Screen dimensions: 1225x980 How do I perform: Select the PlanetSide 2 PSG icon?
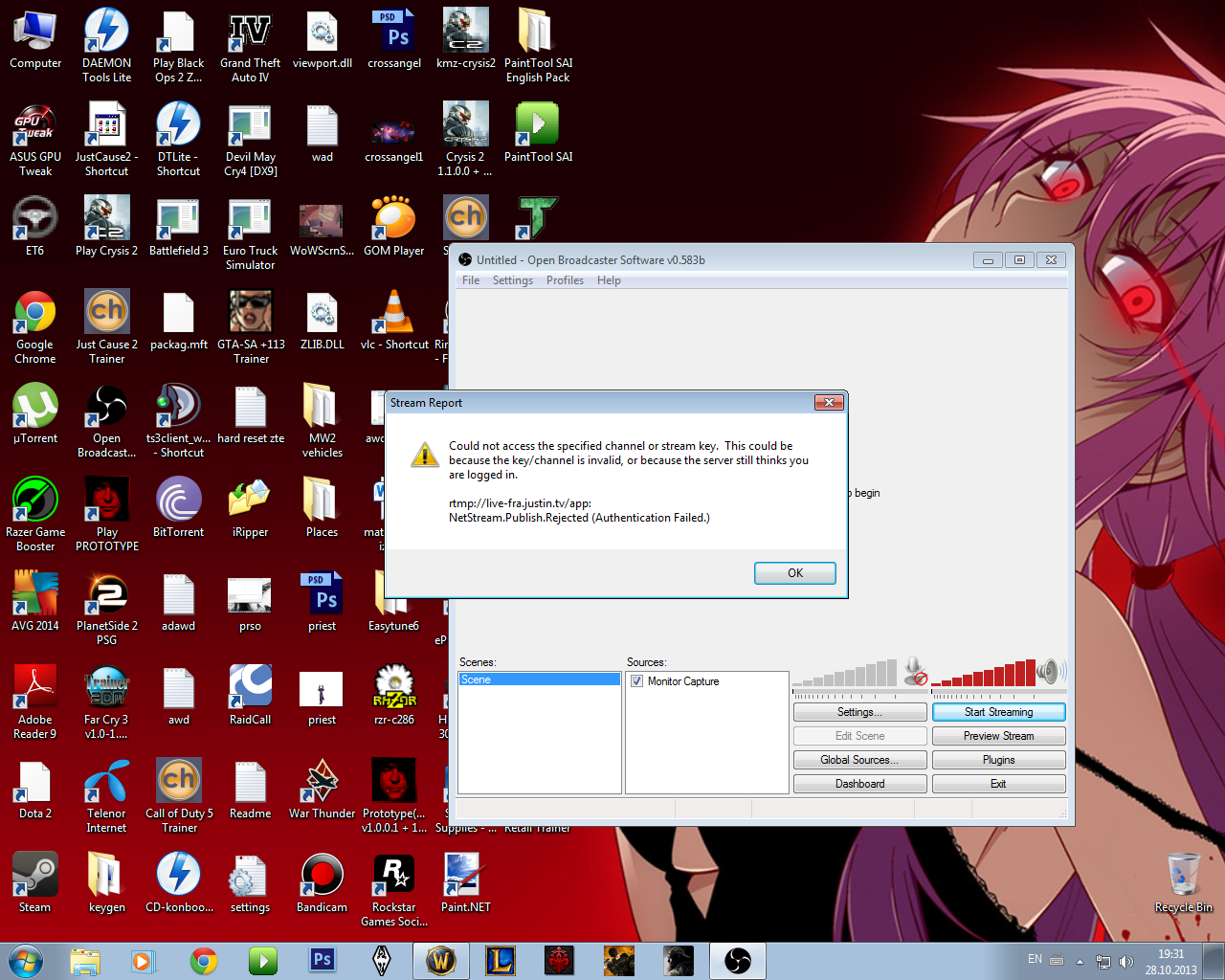click(x=106, y=609)
